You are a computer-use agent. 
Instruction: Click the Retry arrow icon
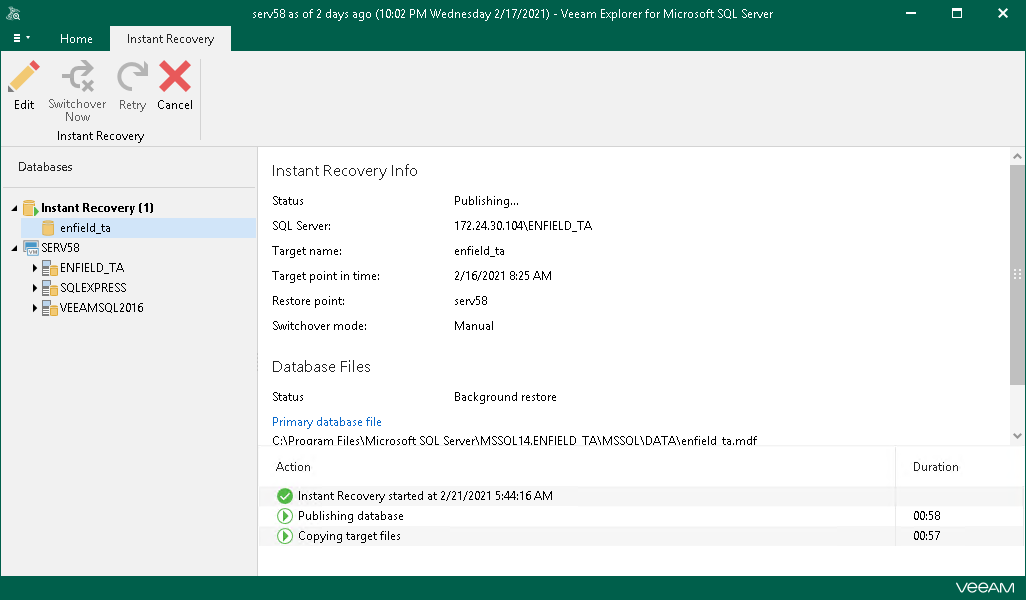click(132, 77)
